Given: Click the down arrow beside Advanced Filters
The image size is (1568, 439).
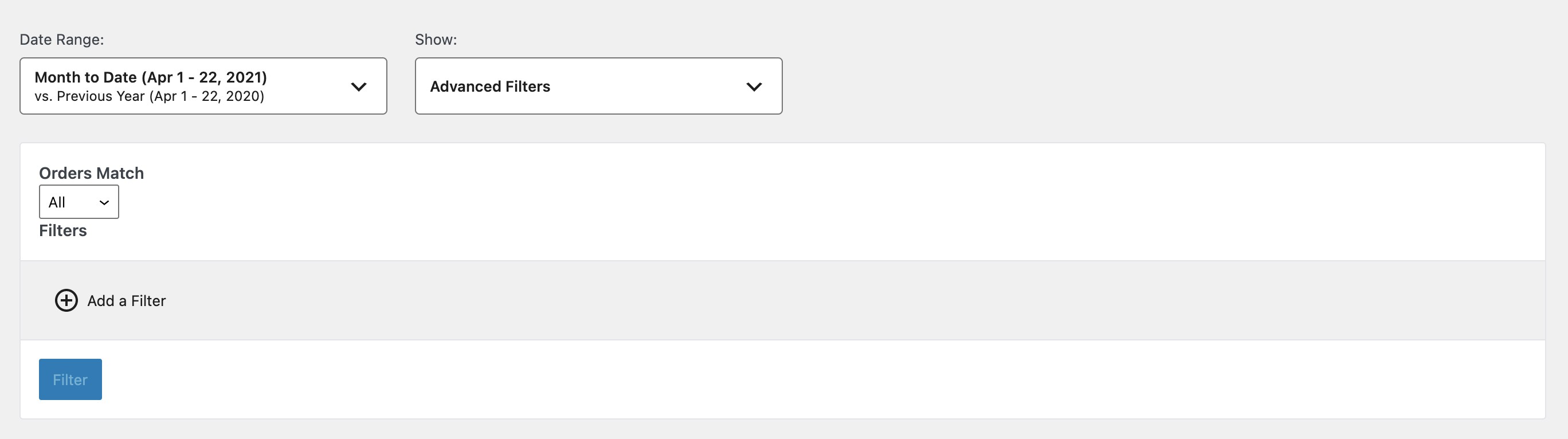Looking at the screenshot, I should pyautogui.click(x=754, y=86).
